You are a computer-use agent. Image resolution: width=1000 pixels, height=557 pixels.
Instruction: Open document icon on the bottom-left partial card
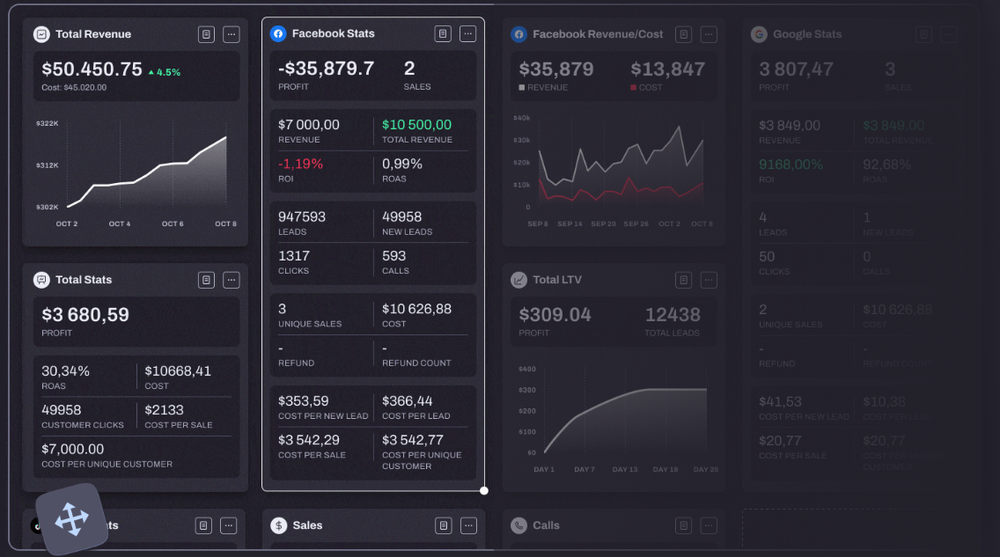click(x=203, y=526)
